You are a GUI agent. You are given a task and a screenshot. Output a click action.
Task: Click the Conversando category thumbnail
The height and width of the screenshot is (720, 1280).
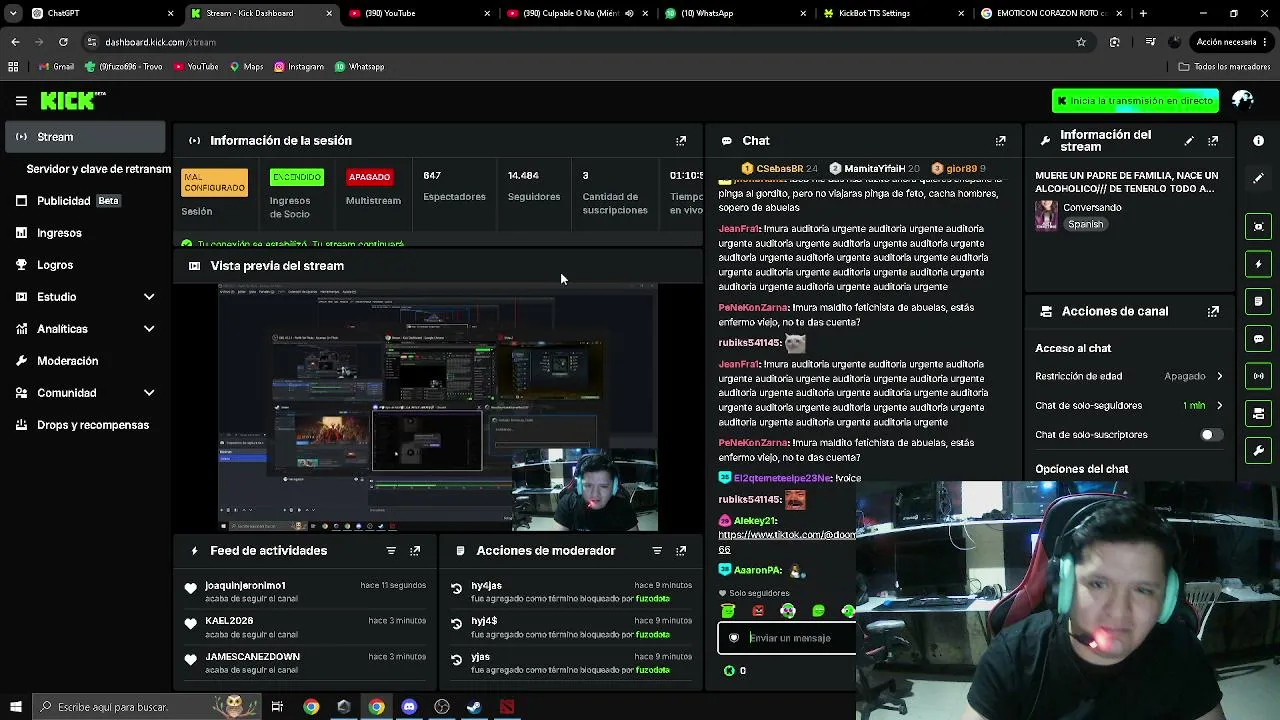pos(1046,215)
